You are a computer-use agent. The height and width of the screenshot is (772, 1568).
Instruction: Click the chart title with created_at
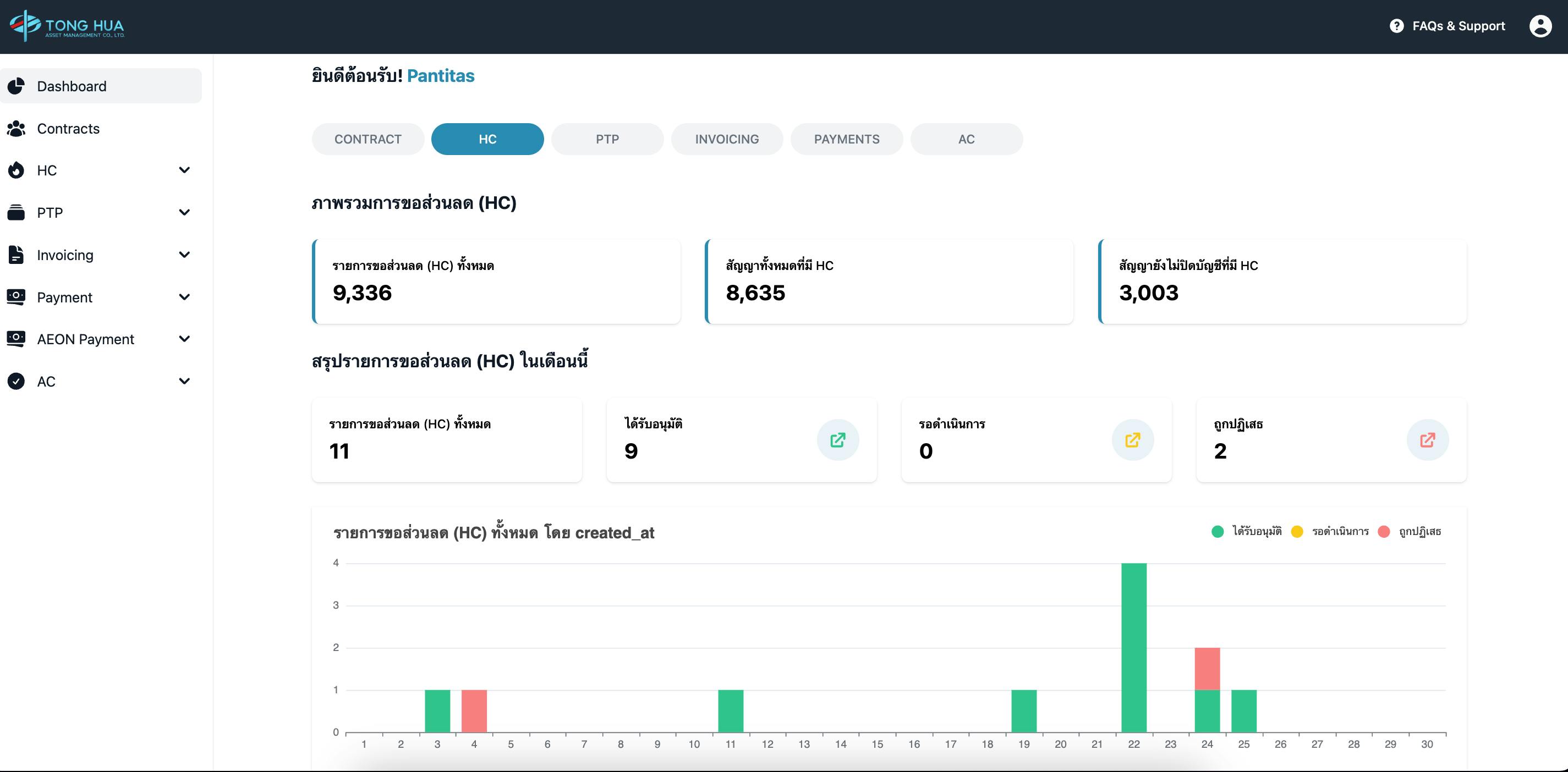494,532
